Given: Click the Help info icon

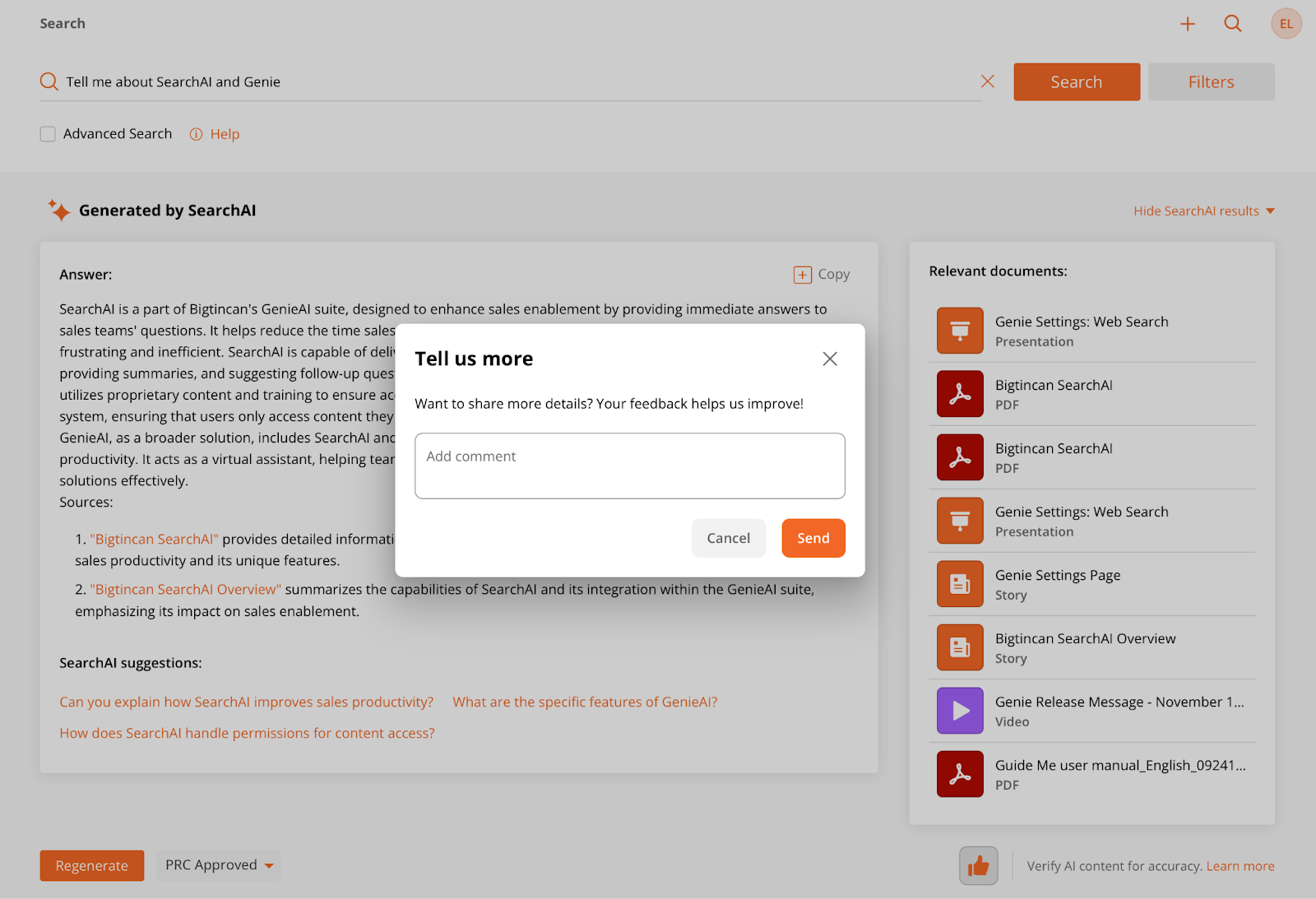Looking at the screenshot, I should click(196, 134).
